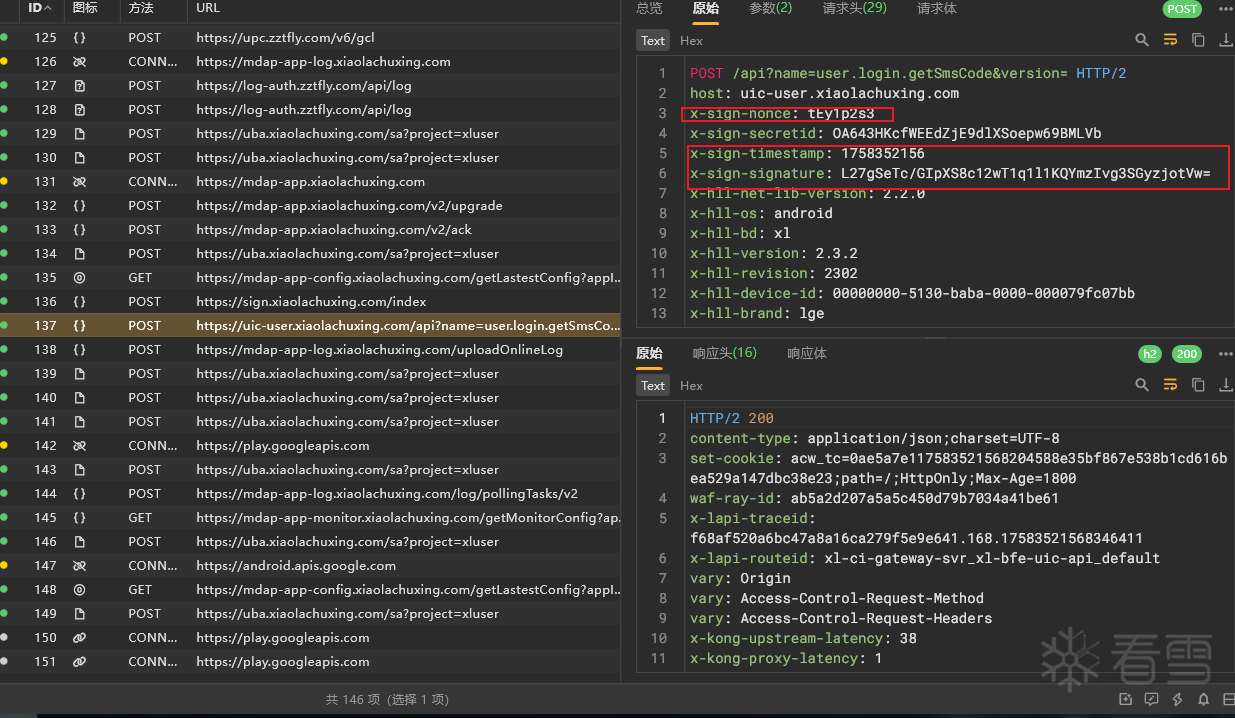The height and width of the screenshot is (718, 1235).
Task: Open search in the response panel
Action: tap(1142, 385)
